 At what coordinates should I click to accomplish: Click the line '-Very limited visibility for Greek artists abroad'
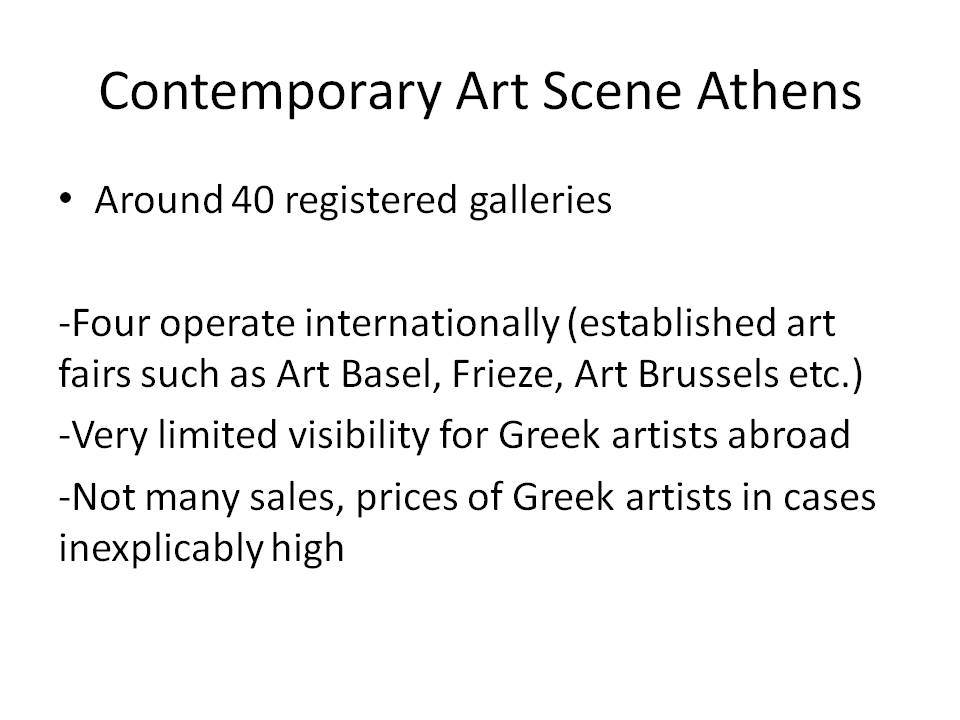pyautogui.click(x=454, y=436)
